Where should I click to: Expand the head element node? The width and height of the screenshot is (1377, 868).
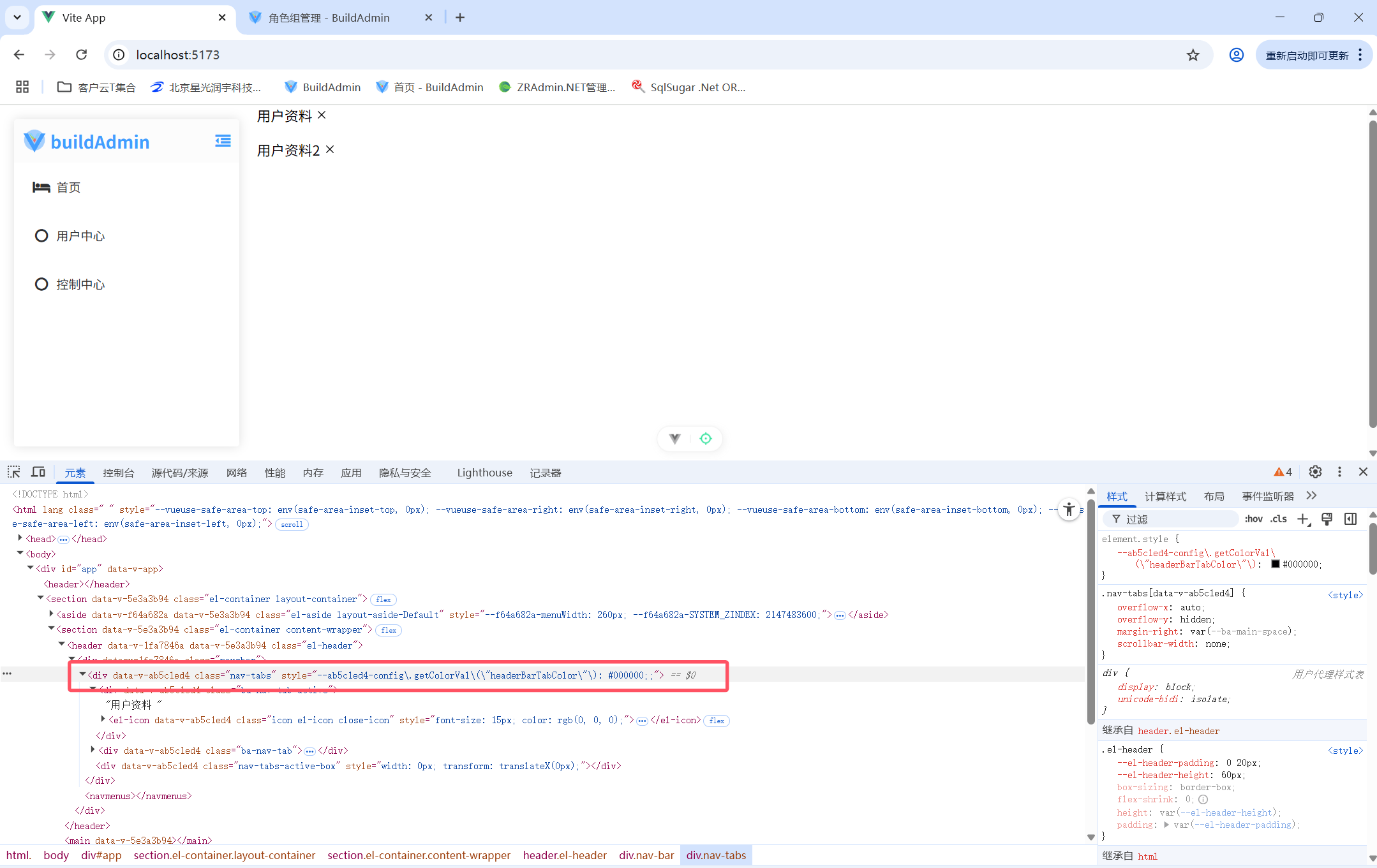click(x=20, y=538)
